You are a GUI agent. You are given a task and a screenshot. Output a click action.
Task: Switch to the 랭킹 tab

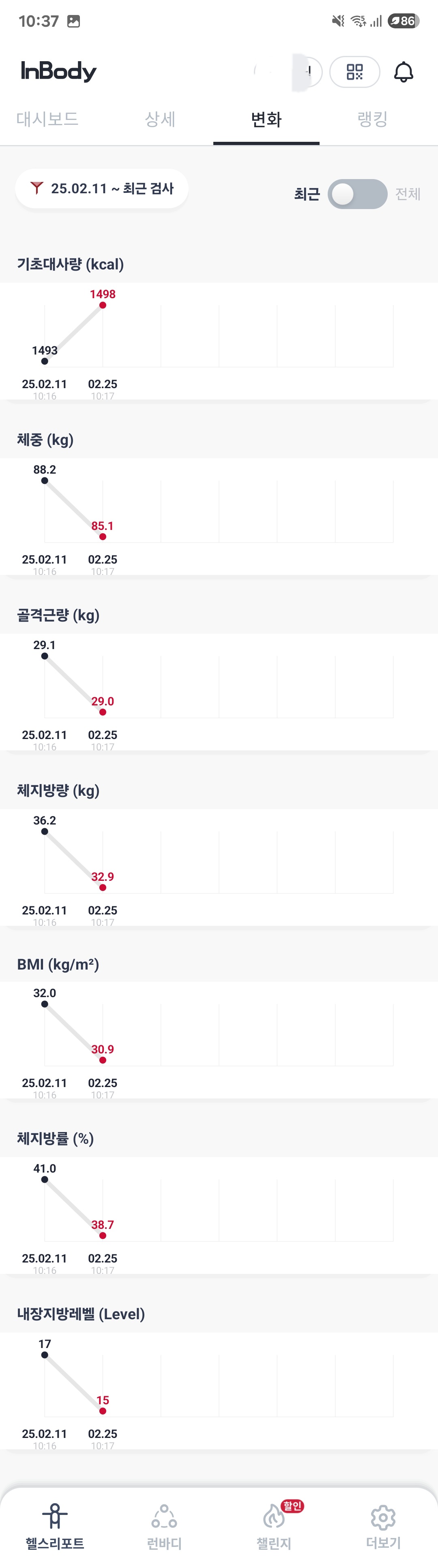372,119
